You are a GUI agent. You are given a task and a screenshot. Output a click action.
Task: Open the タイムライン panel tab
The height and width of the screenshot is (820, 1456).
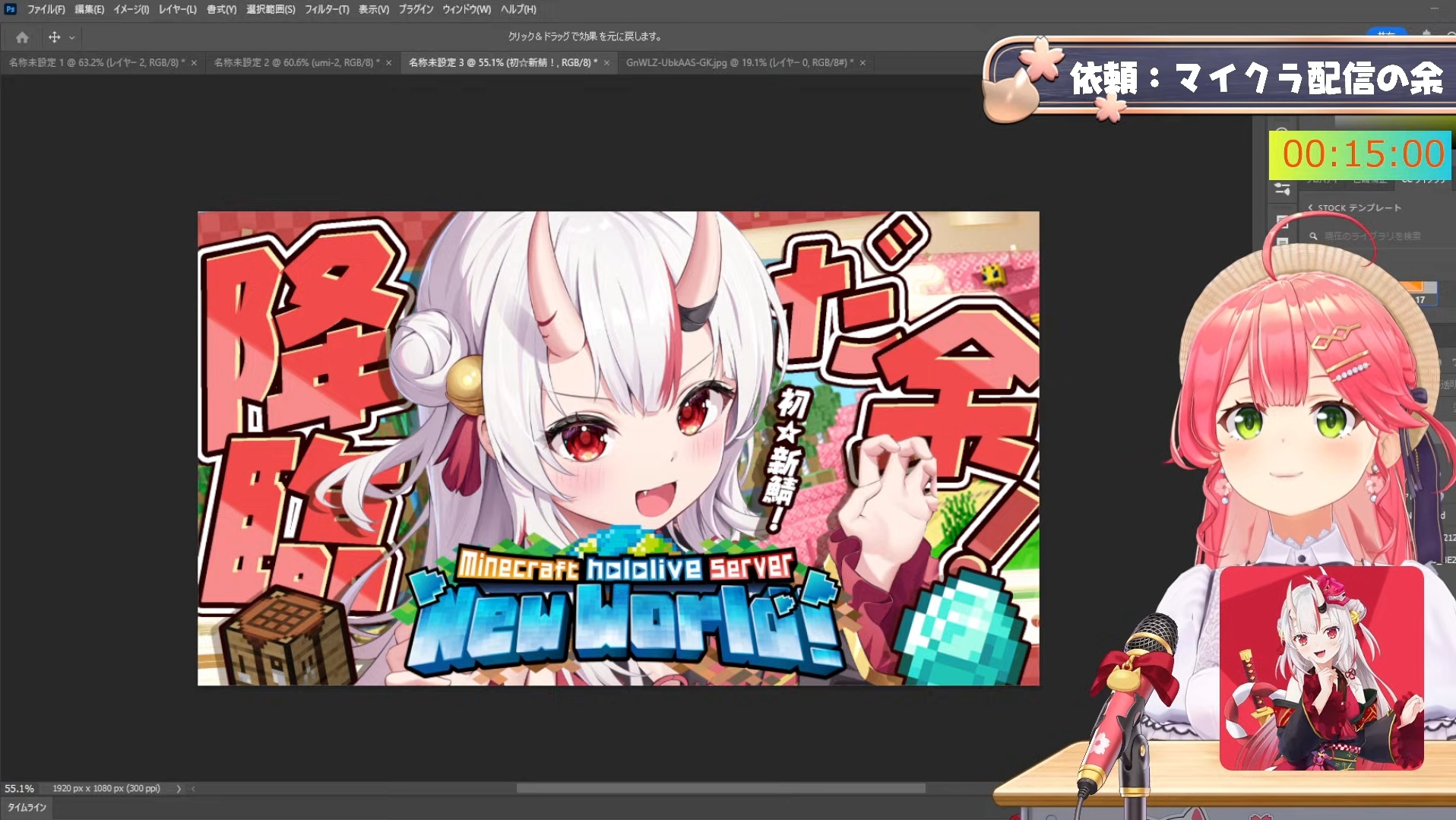tap(27, 808)
